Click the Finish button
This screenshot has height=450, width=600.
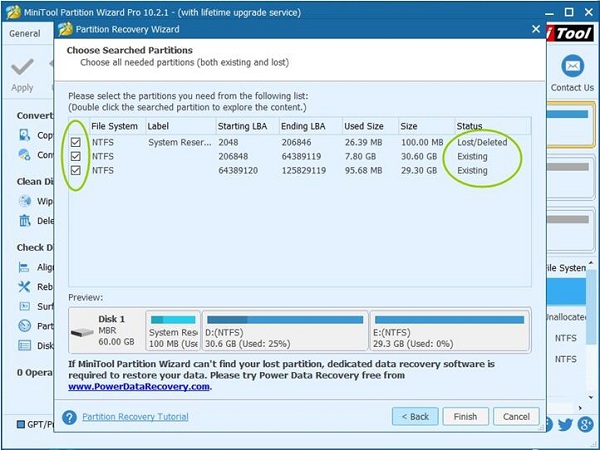pyautogui.click(x=465, y=416)
